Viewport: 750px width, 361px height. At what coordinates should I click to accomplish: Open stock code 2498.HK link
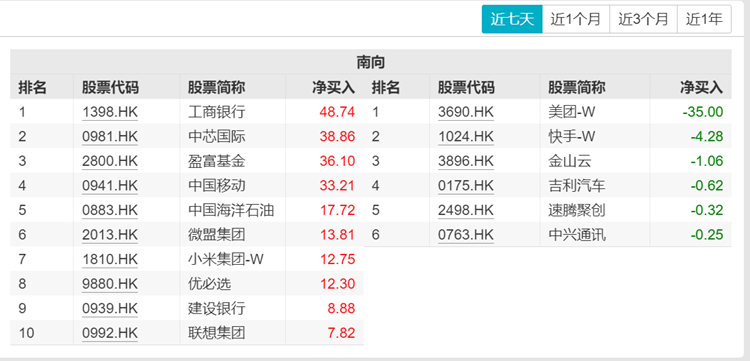click(466, 210)
